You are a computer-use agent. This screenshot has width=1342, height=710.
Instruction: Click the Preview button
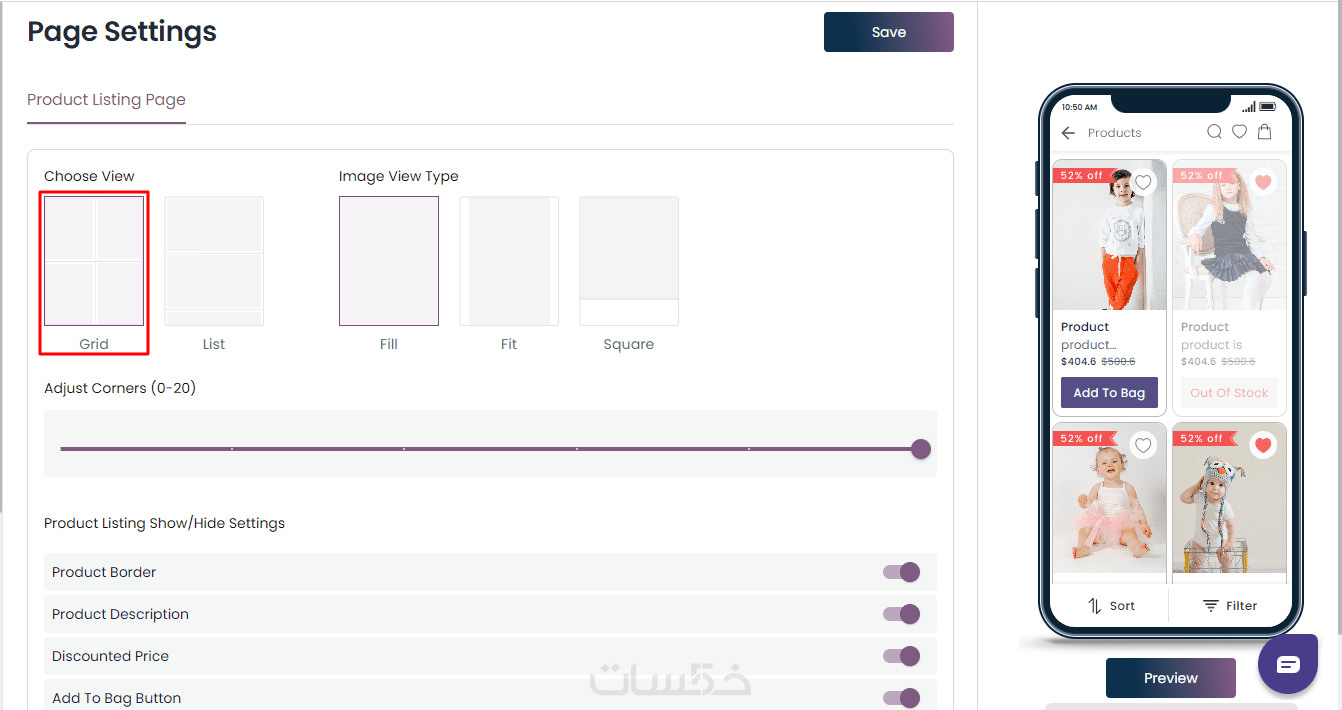click(x=1171, y=678)
